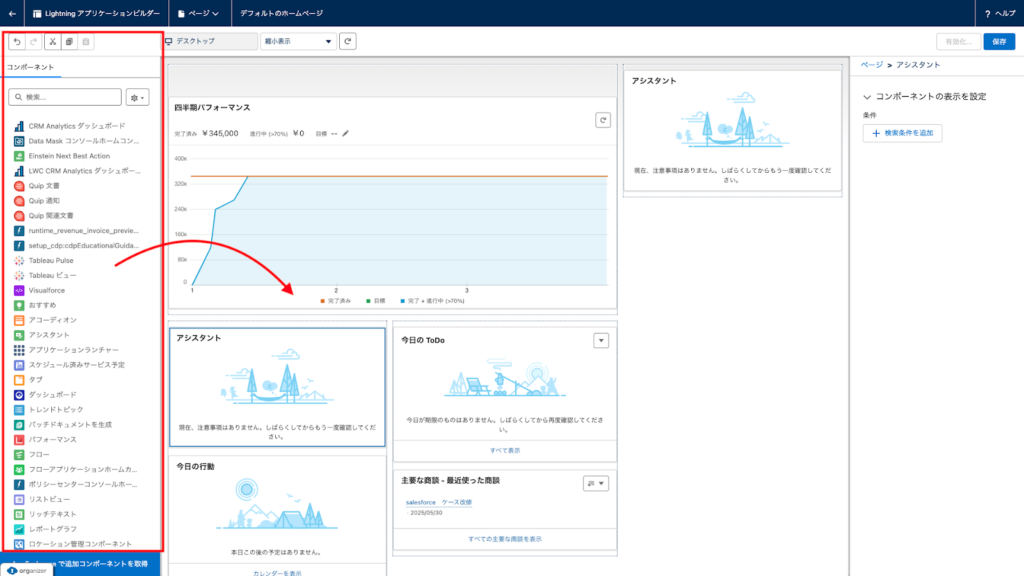1024x576 pixels.
Task: Select the Einstein Next Best Action icon
Action: [x=19, y=156]
